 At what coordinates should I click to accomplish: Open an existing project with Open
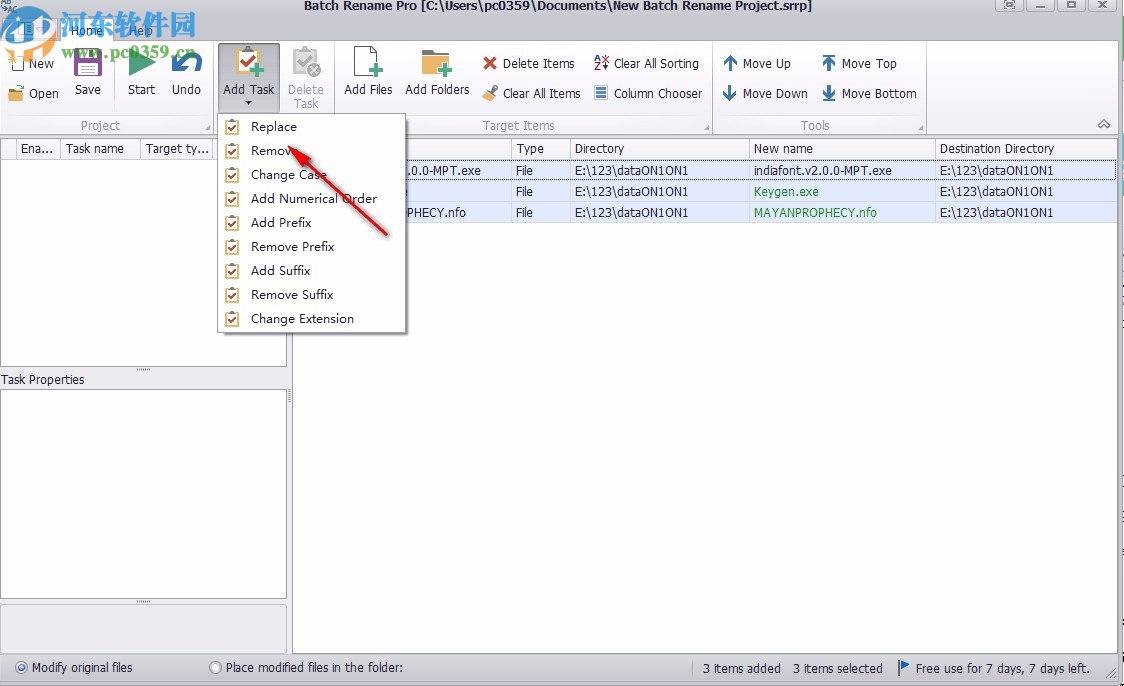34,93
